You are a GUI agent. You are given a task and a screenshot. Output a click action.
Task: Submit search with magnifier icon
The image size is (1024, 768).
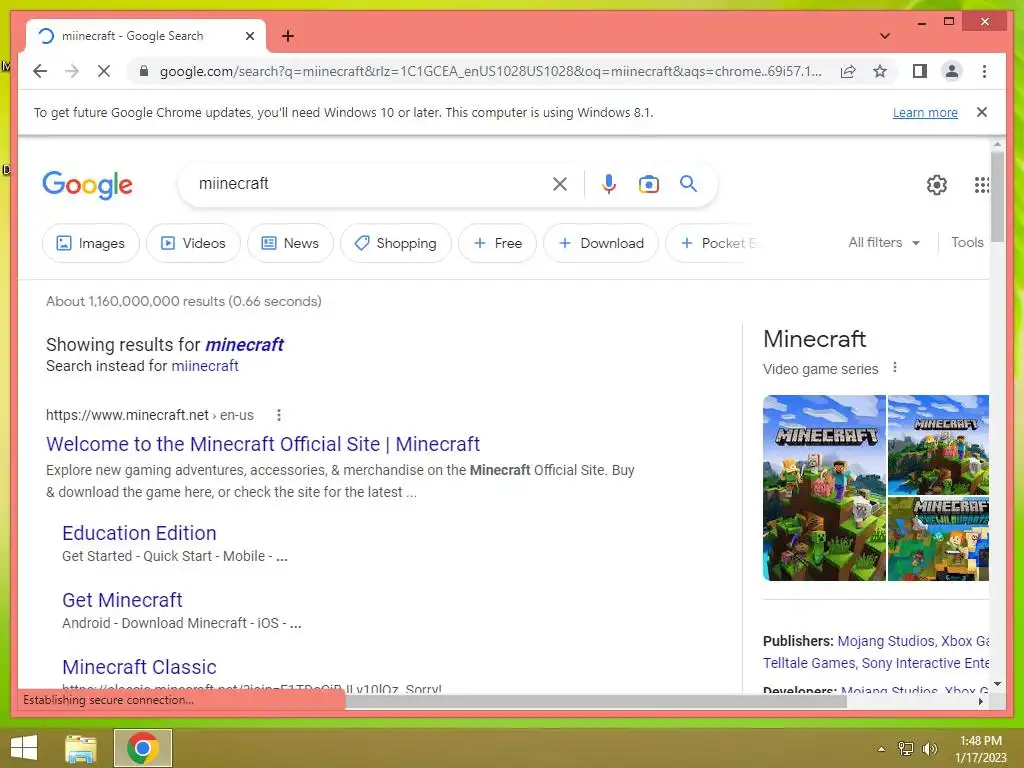pos(688,184)
